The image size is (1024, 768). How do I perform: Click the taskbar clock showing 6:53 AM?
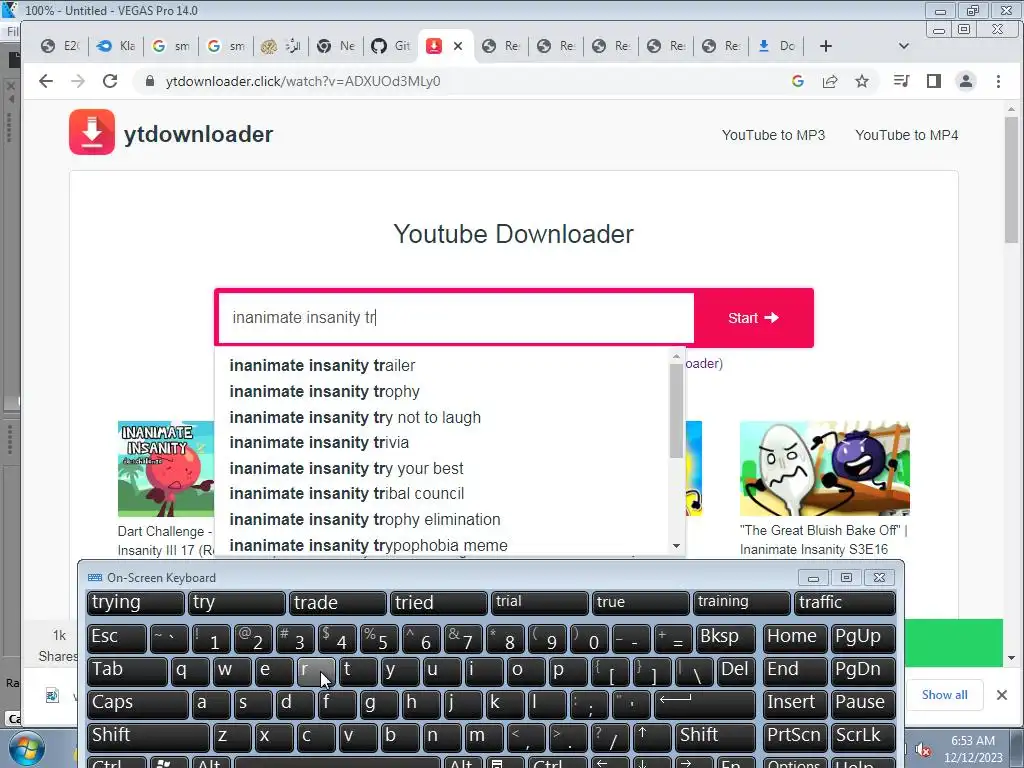click(x=972, y=749)
